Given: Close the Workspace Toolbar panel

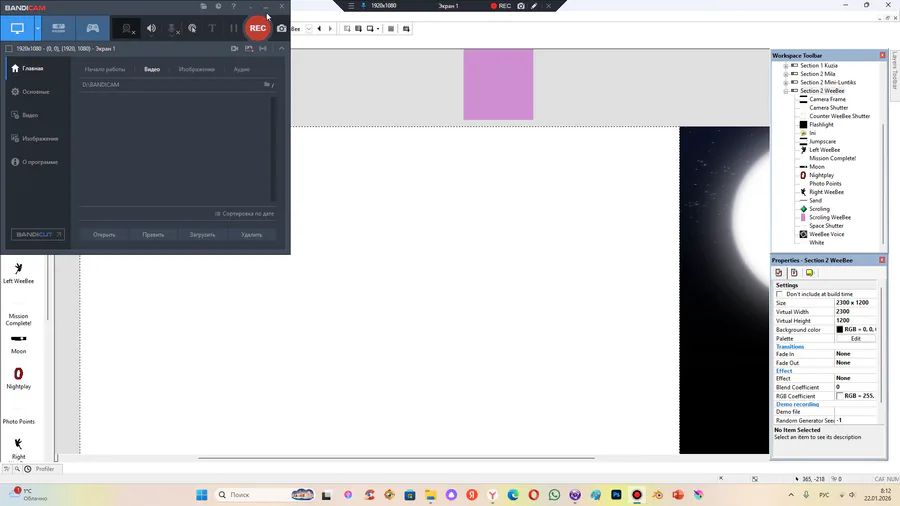Looking at the screenshot, I should point(882,55).
